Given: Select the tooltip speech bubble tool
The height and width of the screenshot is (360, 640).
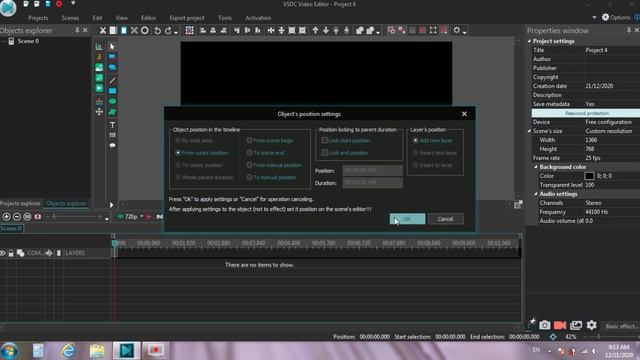Looking at the screenshot, I should pos(112,145).
